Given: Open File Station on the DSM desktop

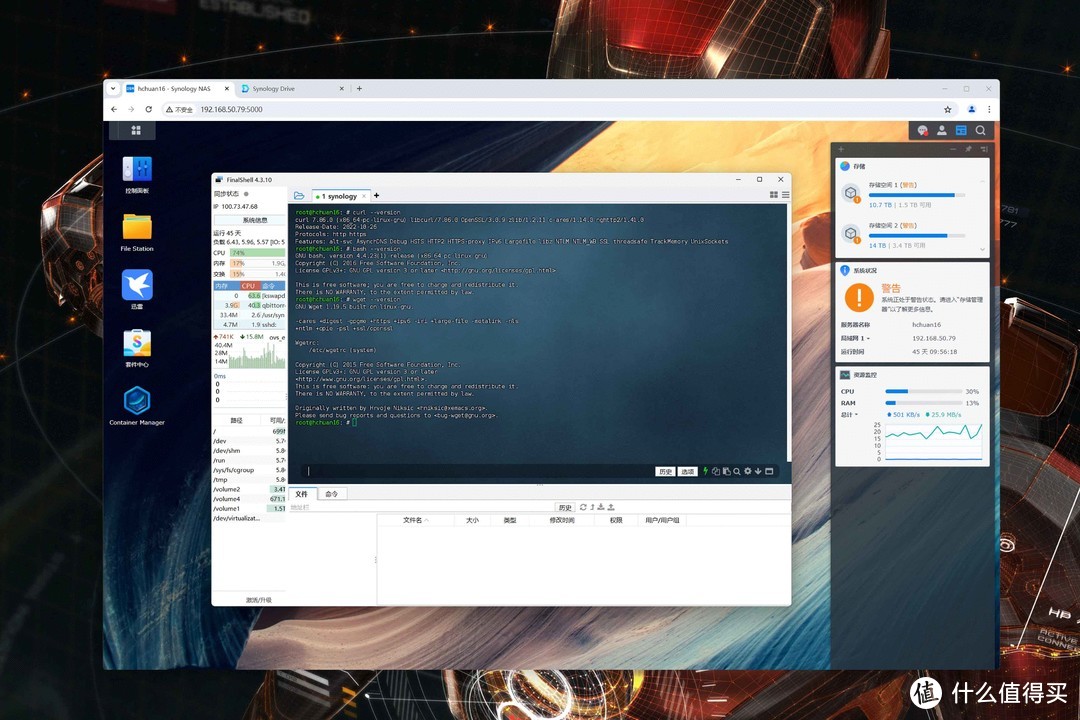Looking at the screenshot, I should point(137,228).
